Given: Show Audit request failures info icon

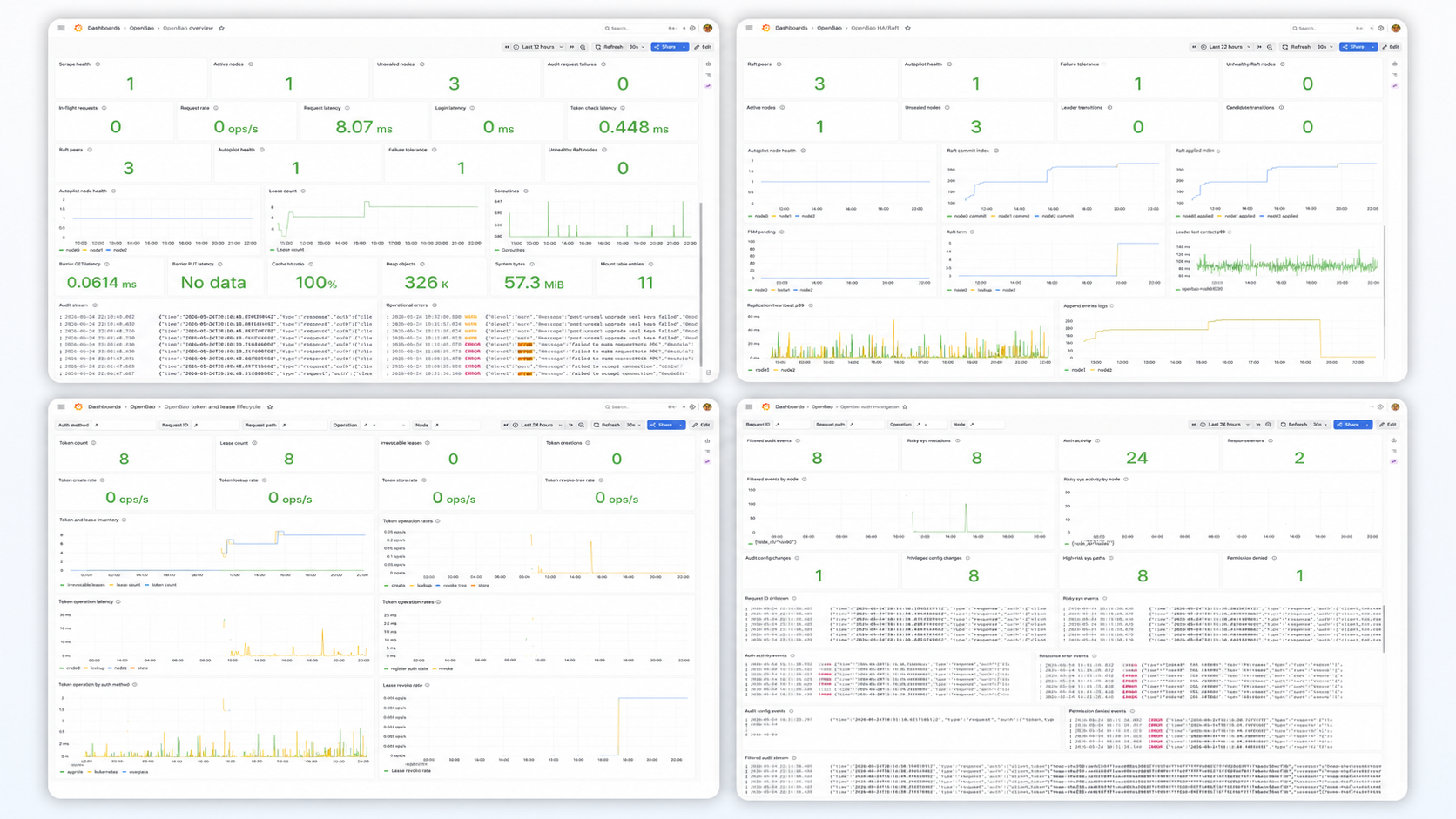Looking at the screenshot, I should (x=603, y=64).
